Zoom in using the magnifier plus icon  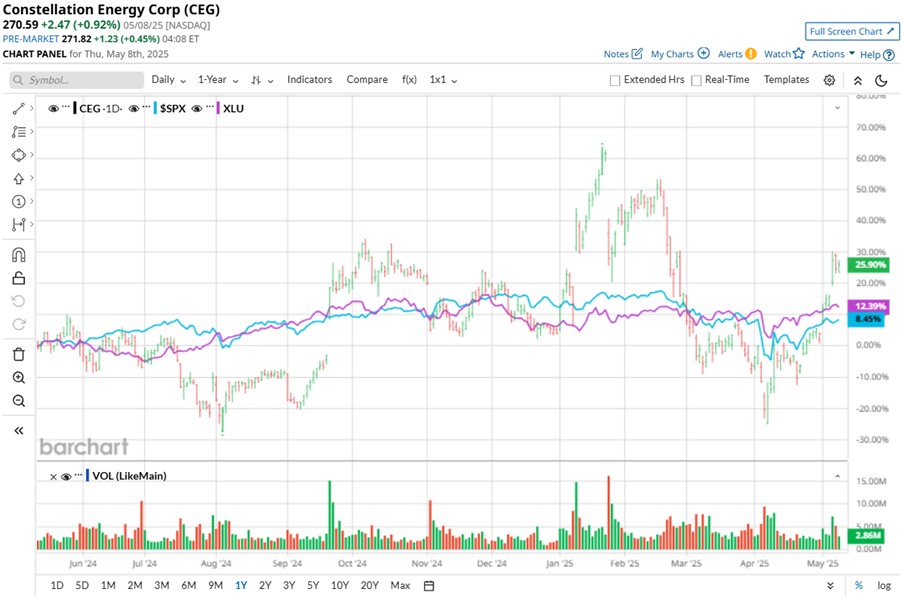point(18,377)
